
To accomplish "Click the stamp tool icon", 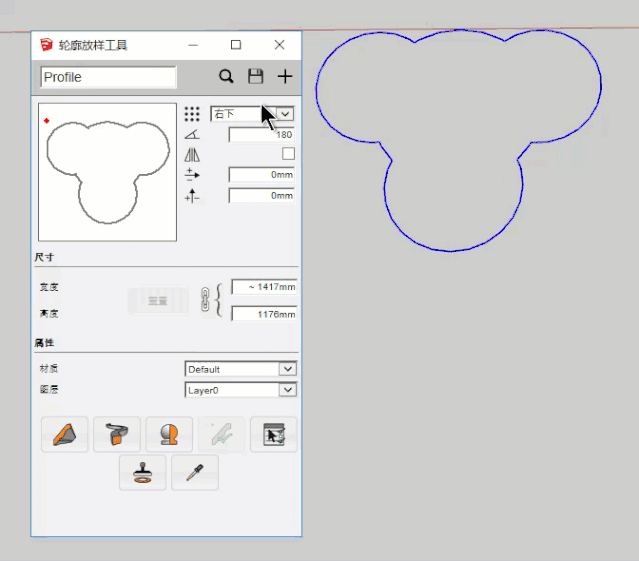I will [x=143, y=472].
